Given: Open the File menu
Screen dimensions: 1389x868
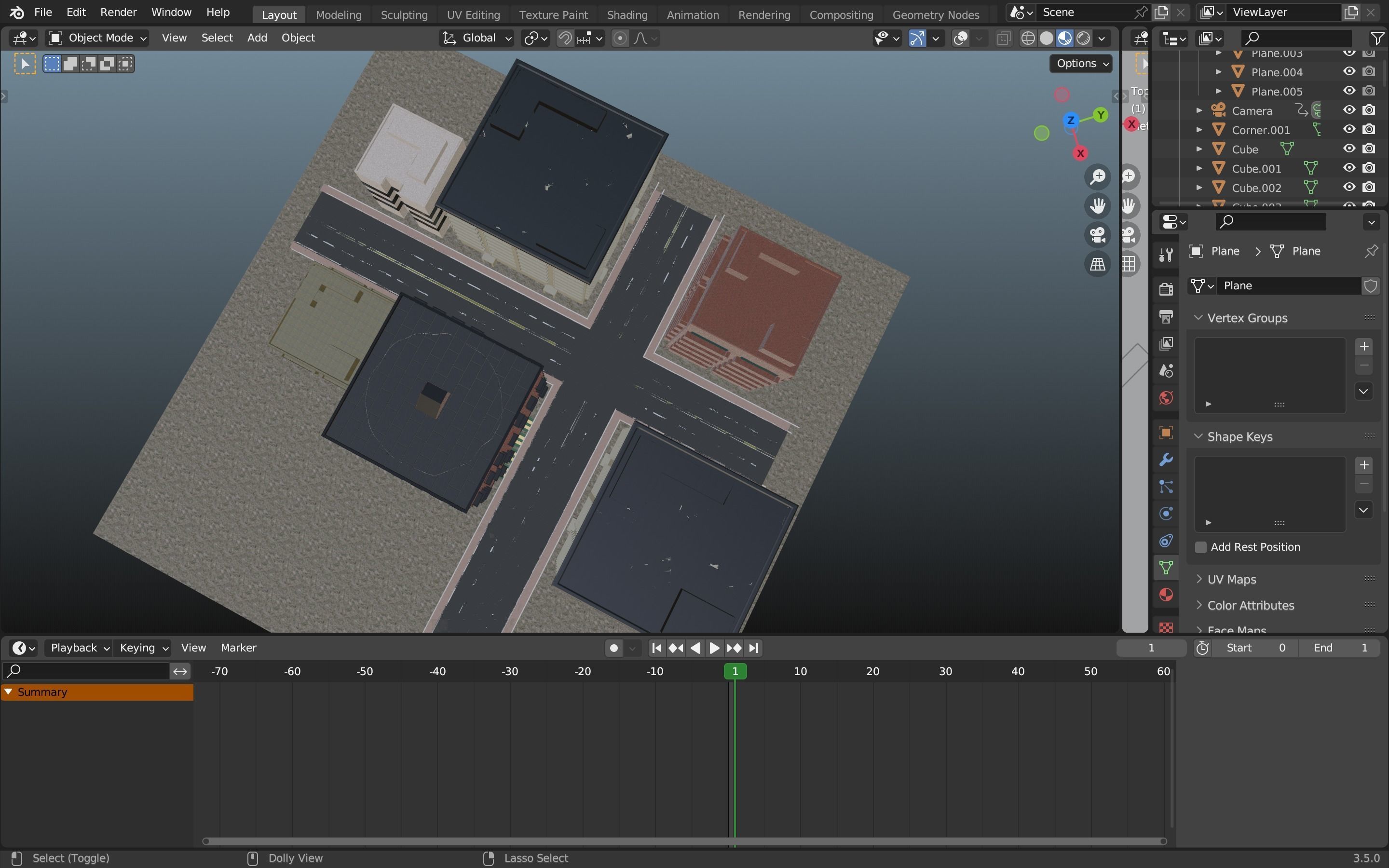Looking at the screenshot, I should [43, 12].
